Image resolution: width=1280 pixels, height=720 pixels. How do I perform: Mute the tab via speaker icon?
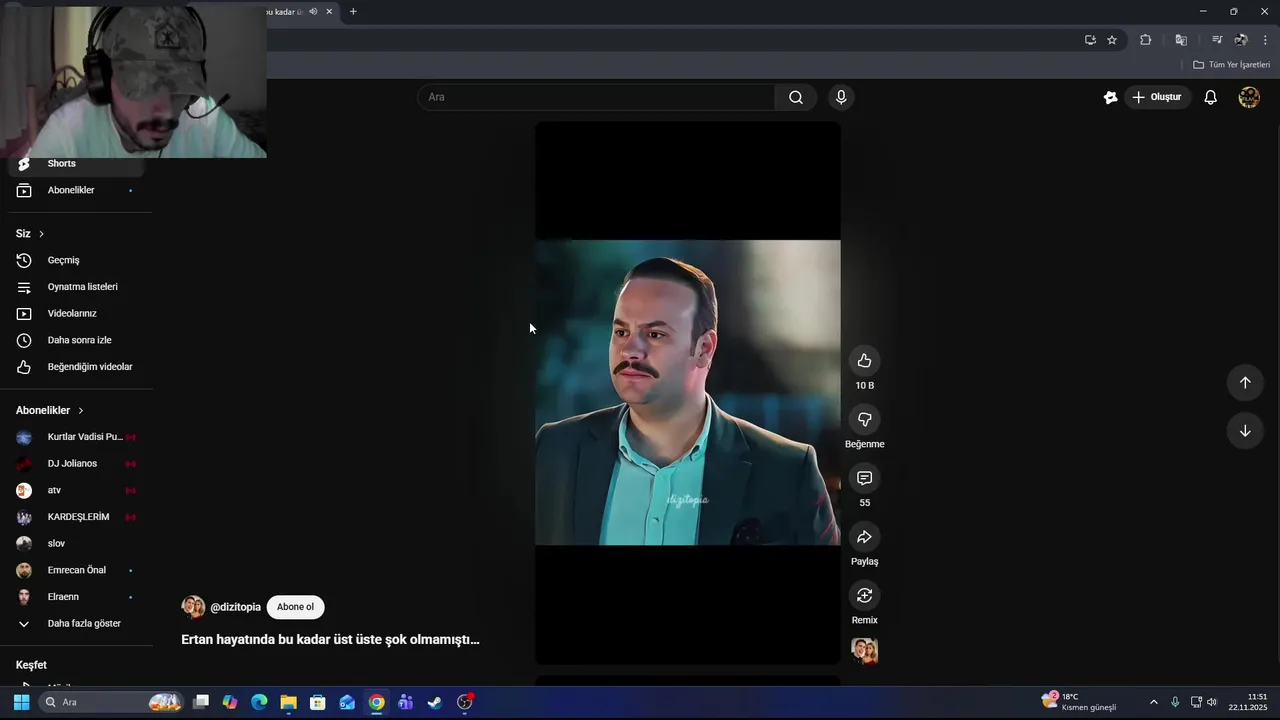point(313,12)
